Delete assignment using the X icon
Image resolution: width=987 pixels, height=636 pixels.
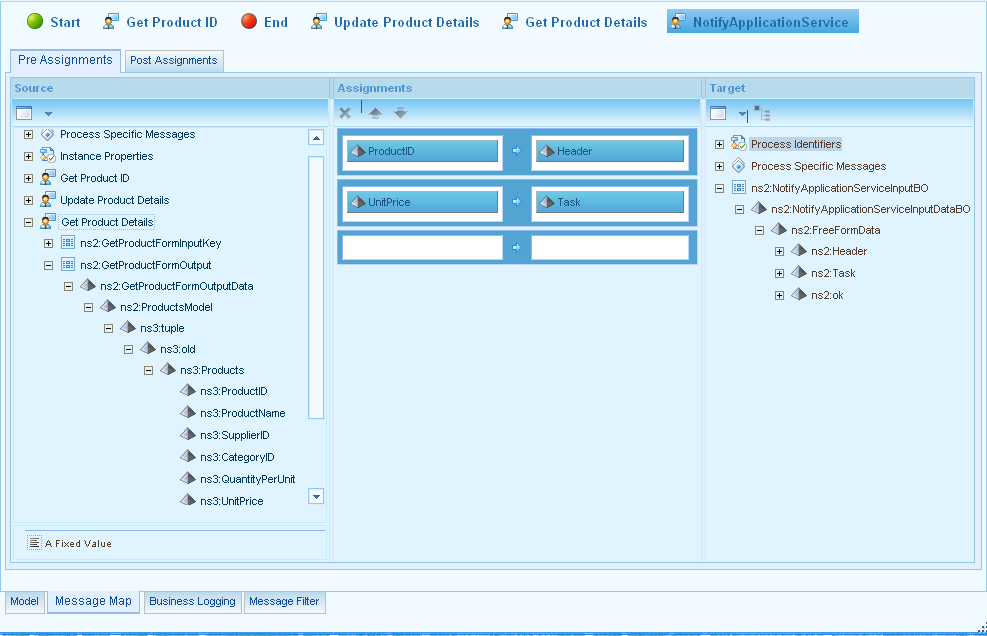coord(345,113)
